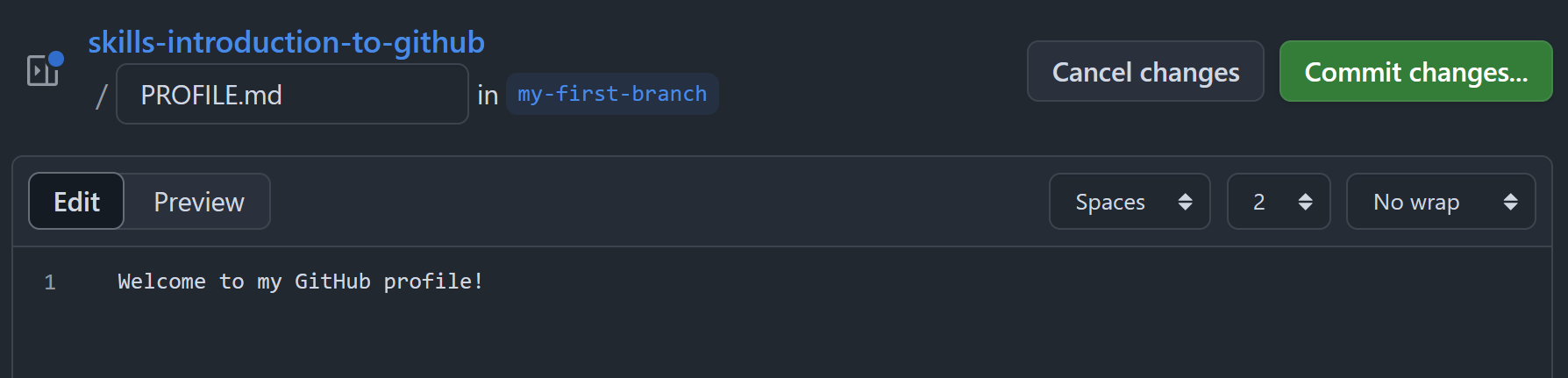Click the up-down arrows beside indent size 2
Viewport: 1568px width, 378px height.
pos(1305,202)
